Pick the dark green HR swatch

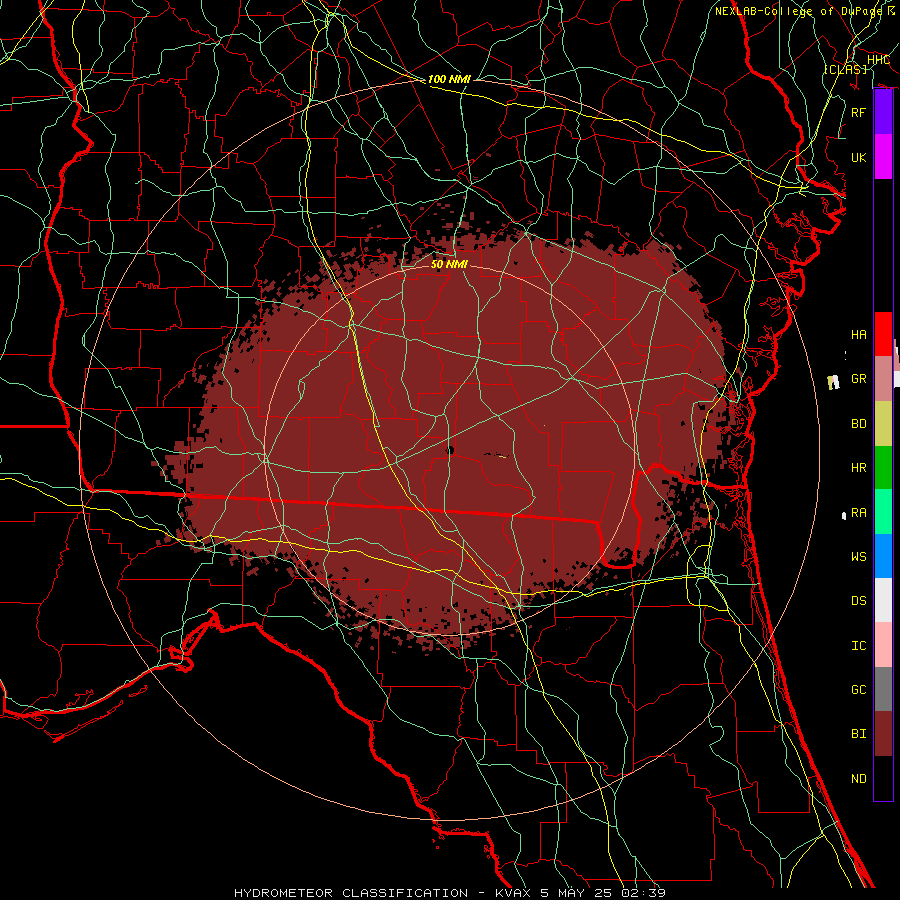pyautogui.click(x=883, y=467)
